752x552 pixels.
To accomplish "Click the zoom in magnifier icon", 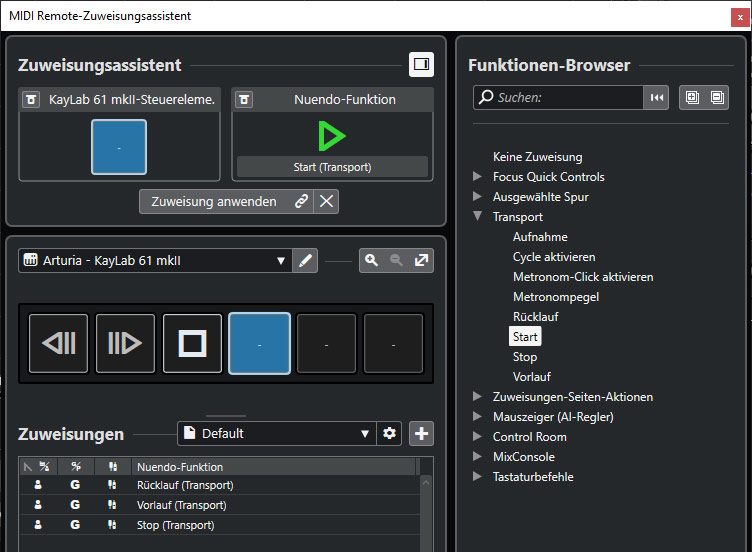I will (372, 261).
